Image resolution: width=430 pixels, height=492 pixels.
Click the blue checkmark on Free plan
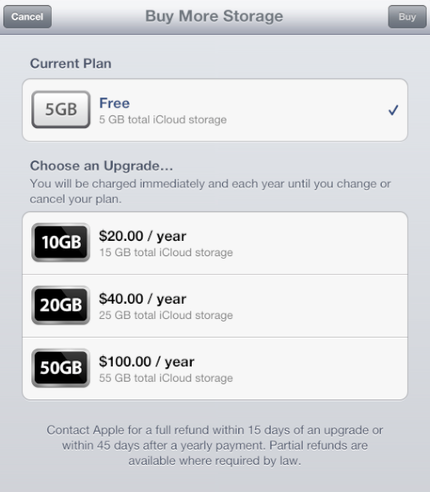pos(393,110)
